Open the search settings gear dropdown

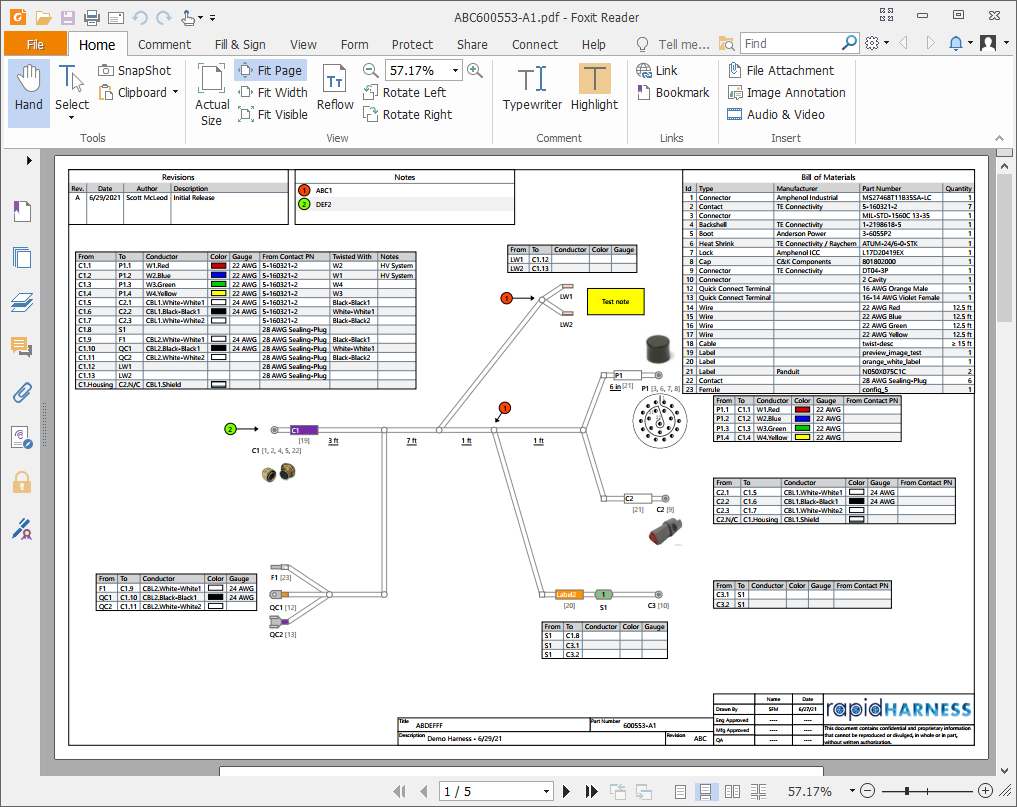(x=876, y=43)
